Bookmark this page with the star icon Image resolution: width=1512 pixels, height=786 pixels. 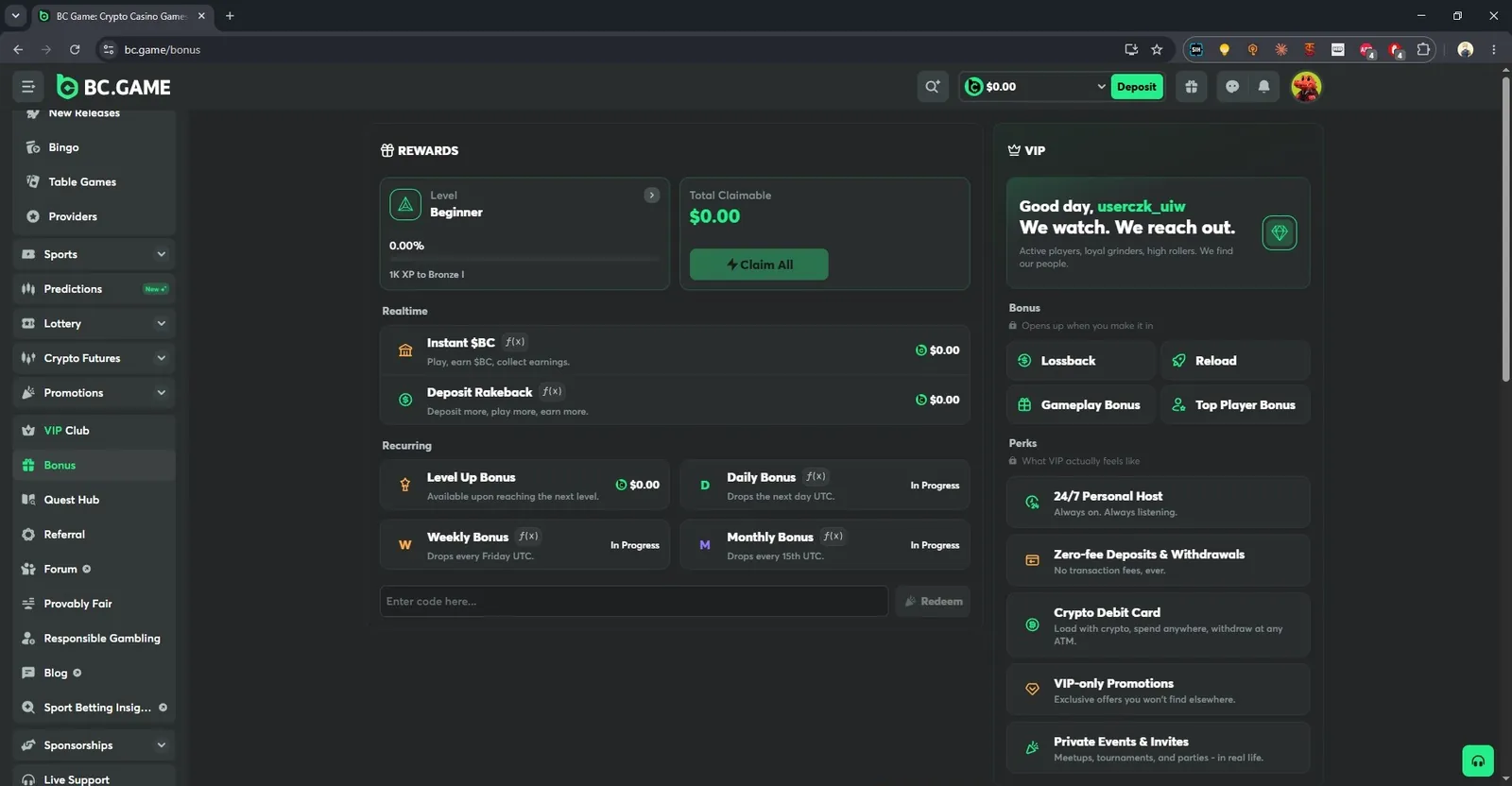click(1157, 49)
